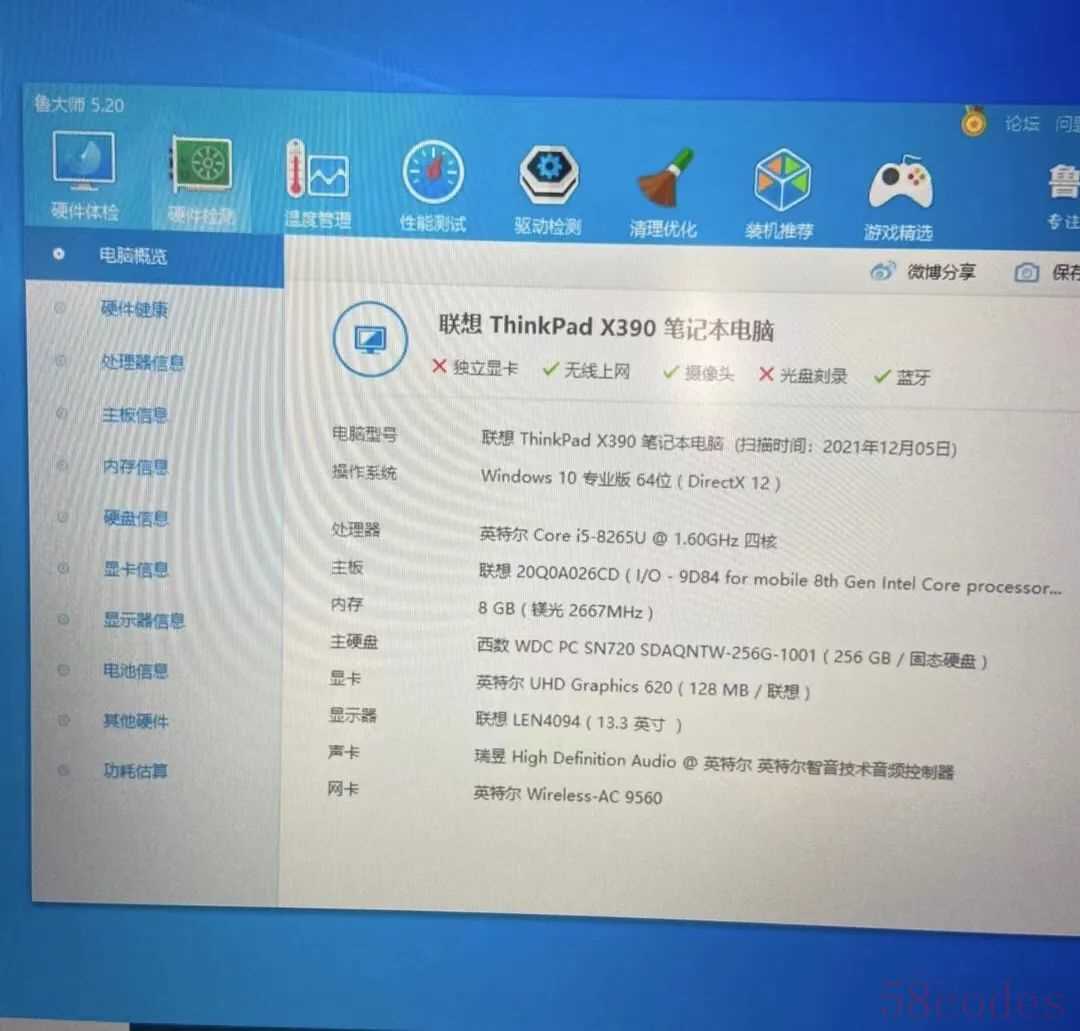Click the 光盘刻录 red X status
Screen dimensions: 1080x1031
pyautogui.click(x=803, y=375)
